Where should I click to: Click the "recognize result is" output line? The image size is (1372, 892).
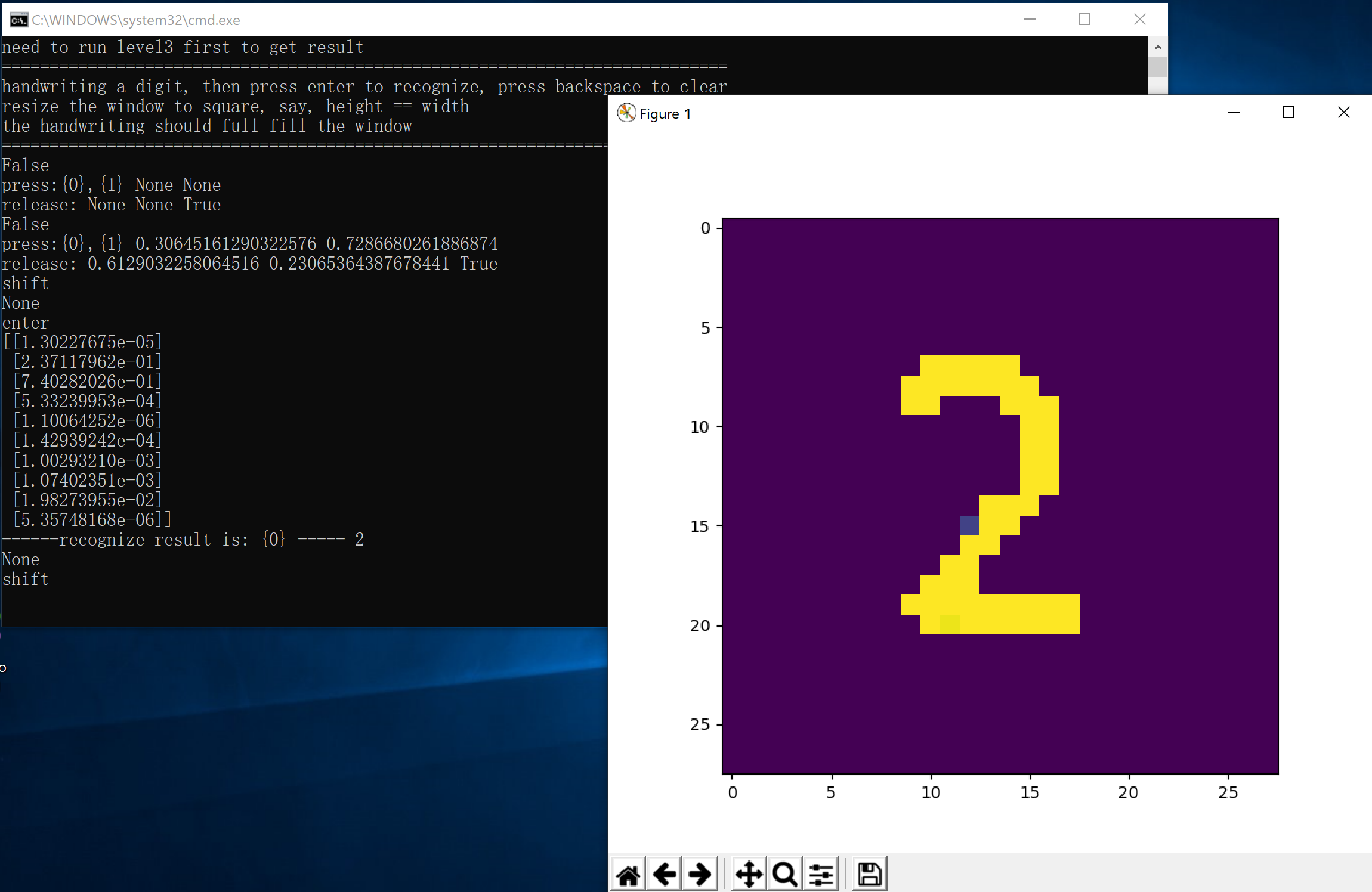click(x=183, y=540)
